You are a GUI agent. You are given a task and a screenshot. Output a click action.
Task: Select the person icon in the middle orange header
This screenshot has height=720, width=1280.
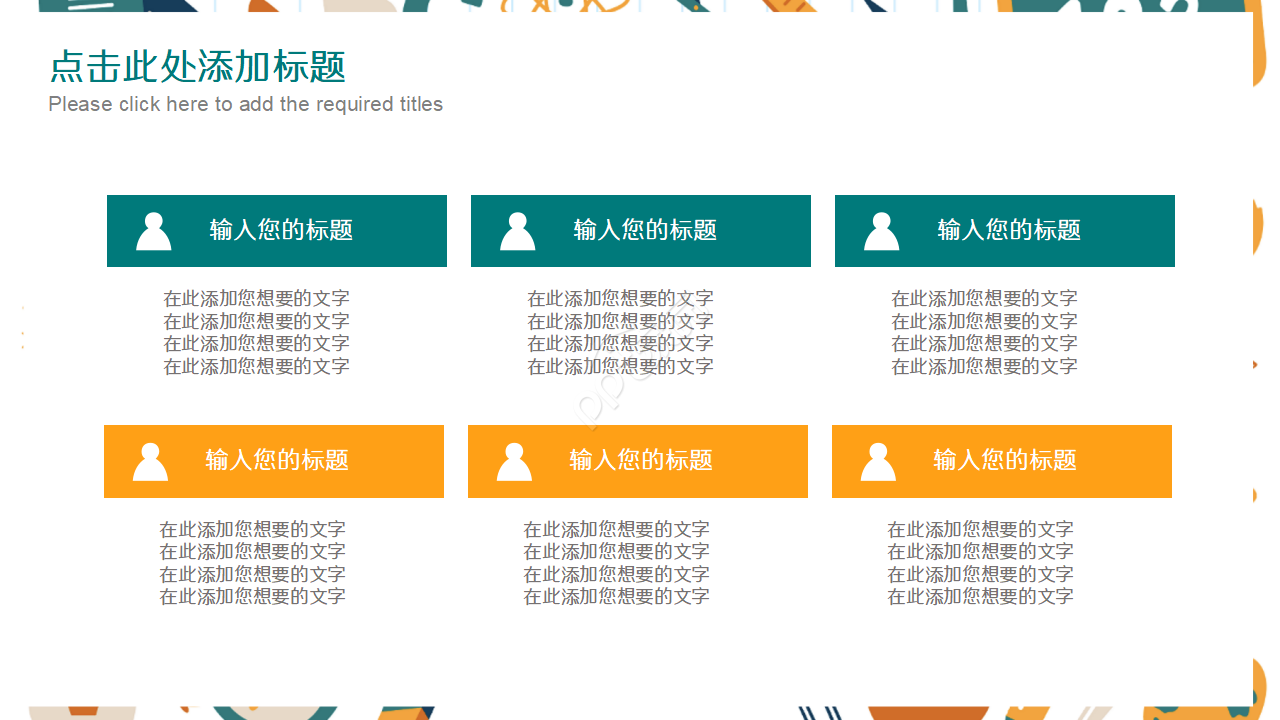[x=514, y=461]
